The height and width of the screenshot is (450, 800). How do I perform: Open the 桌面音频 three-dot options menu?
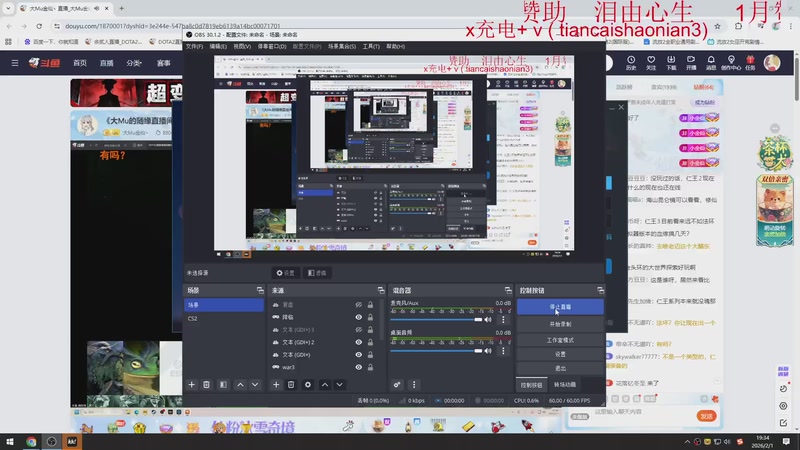[x=503, y=351]
